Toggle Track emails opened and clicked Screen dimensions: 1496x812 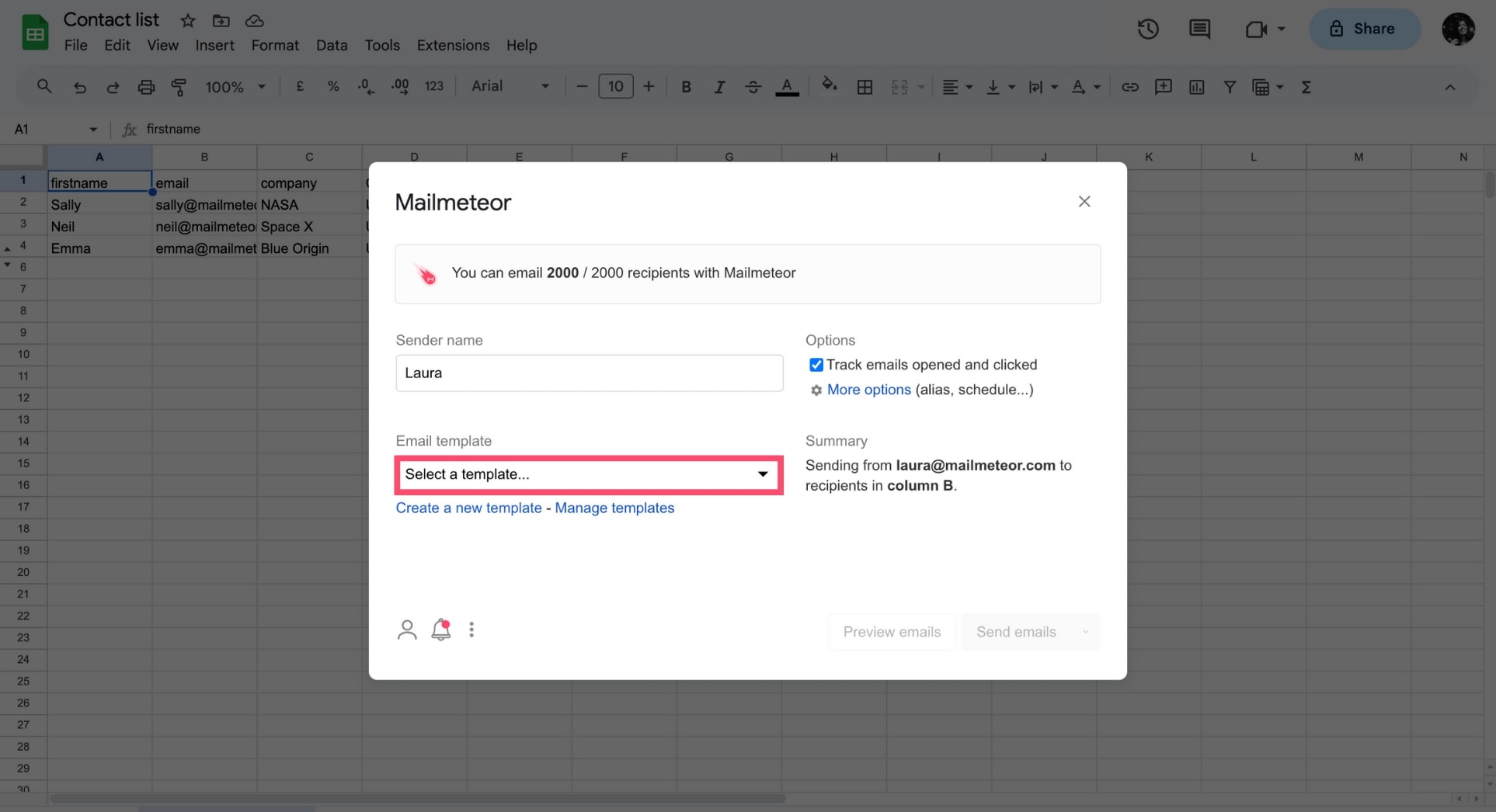click(816, 365)
